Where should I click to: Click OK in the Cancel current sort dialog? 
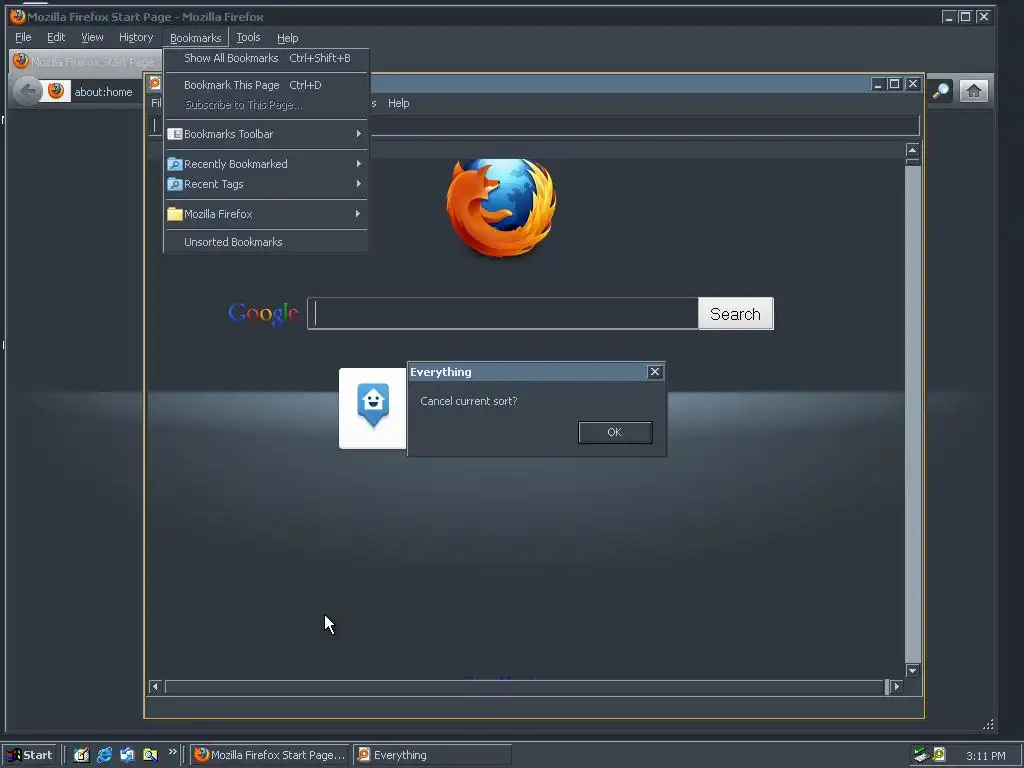pos(615,432)
